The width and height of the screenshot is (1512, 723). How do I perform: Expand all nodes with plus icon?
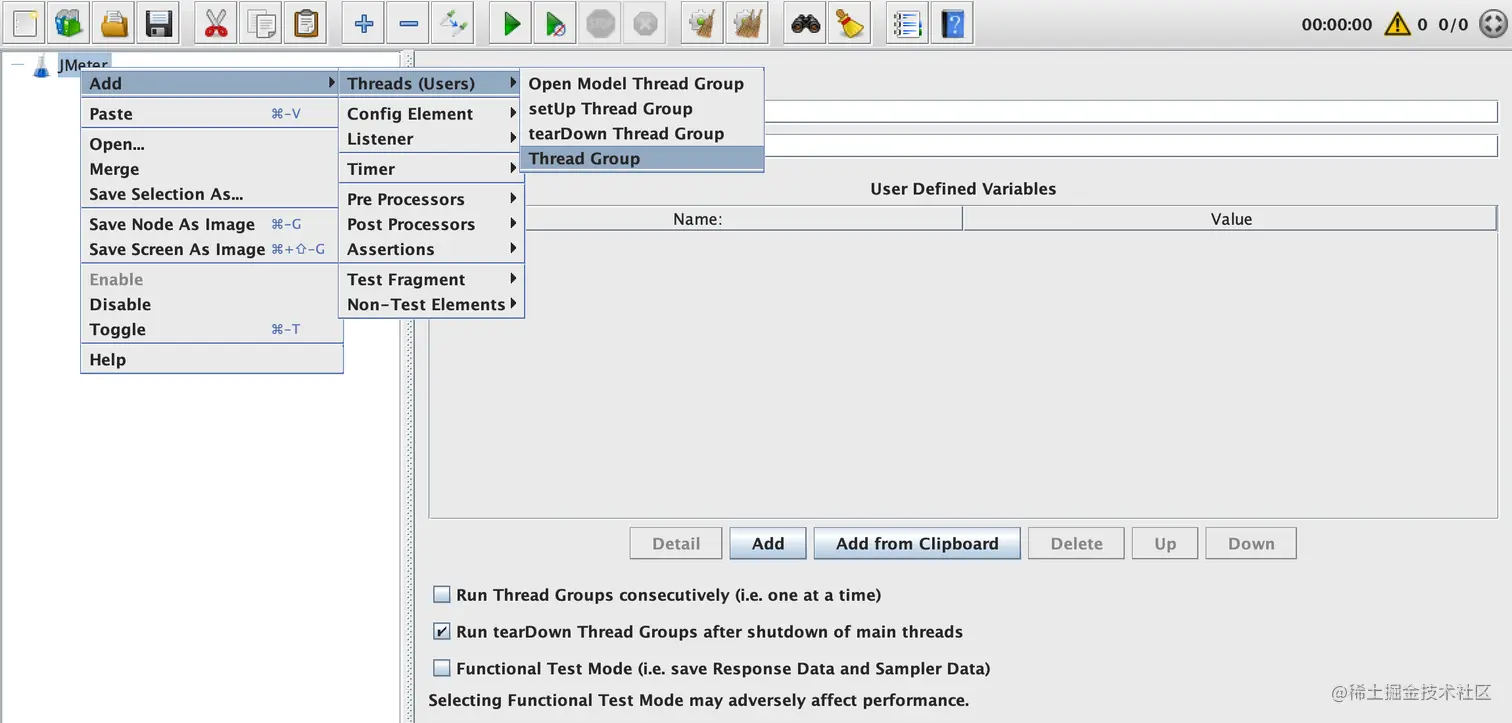[x=364, y=23]
